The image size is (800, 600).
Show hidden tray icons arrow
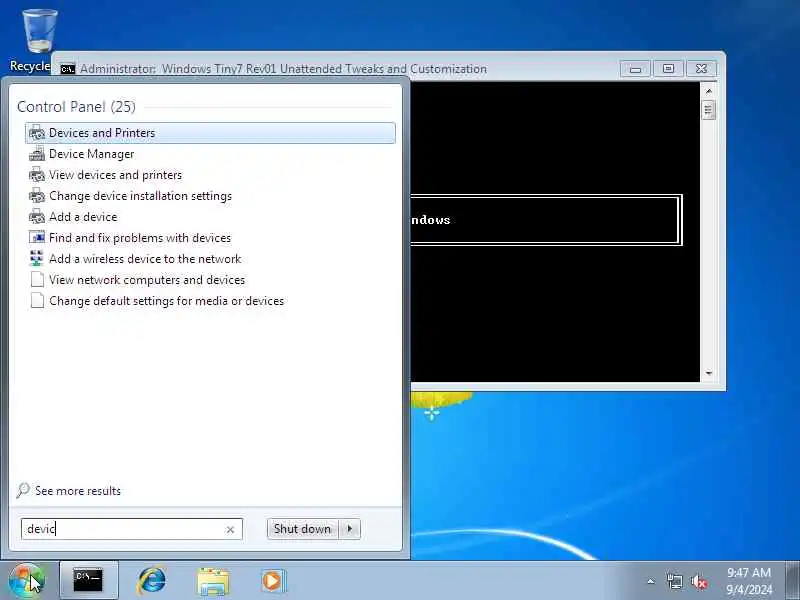651,581
